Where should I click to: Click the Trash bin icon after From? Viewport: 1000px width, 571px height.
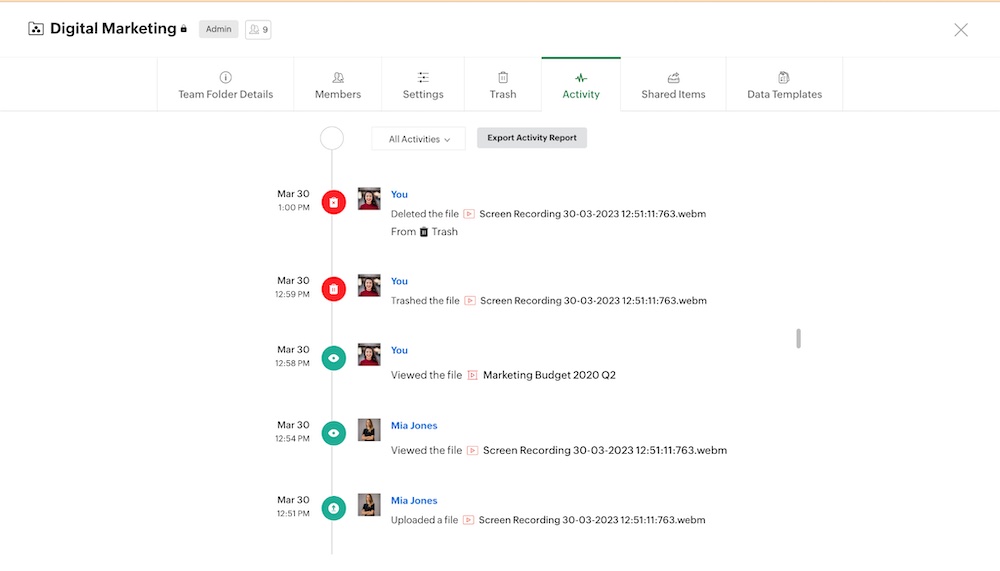(423, 232)
